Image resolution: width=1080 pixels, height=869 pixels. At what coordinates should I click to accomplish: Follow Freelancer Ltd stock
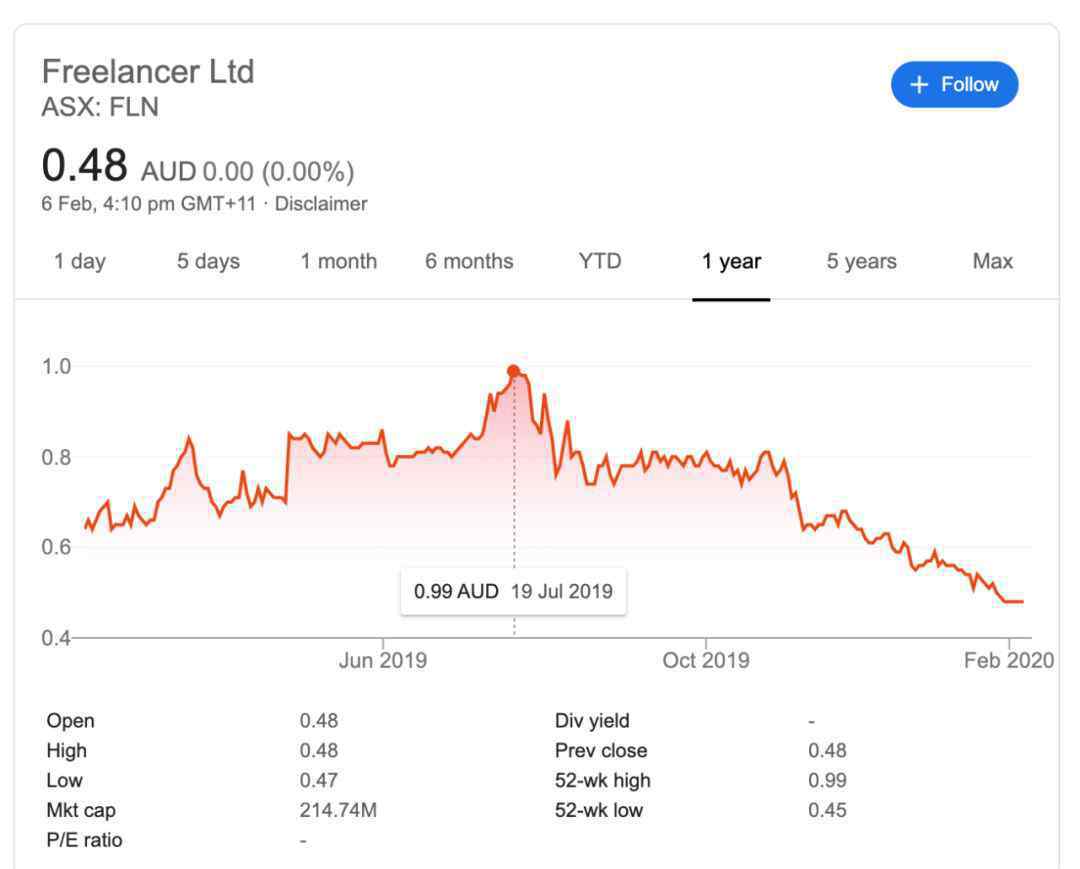955,85
